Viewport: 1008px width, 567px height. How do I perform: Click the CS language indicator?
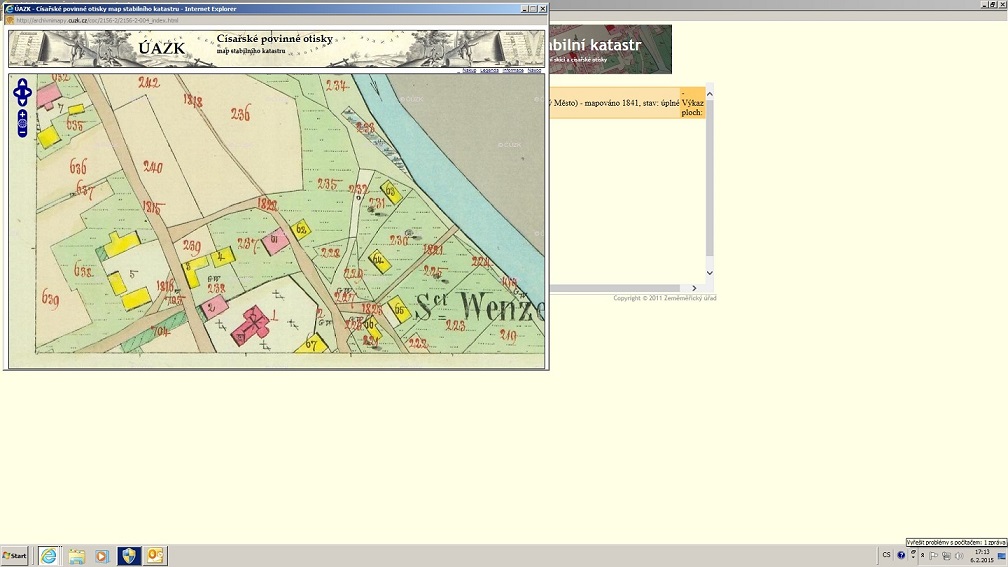[x=886, y=555]
